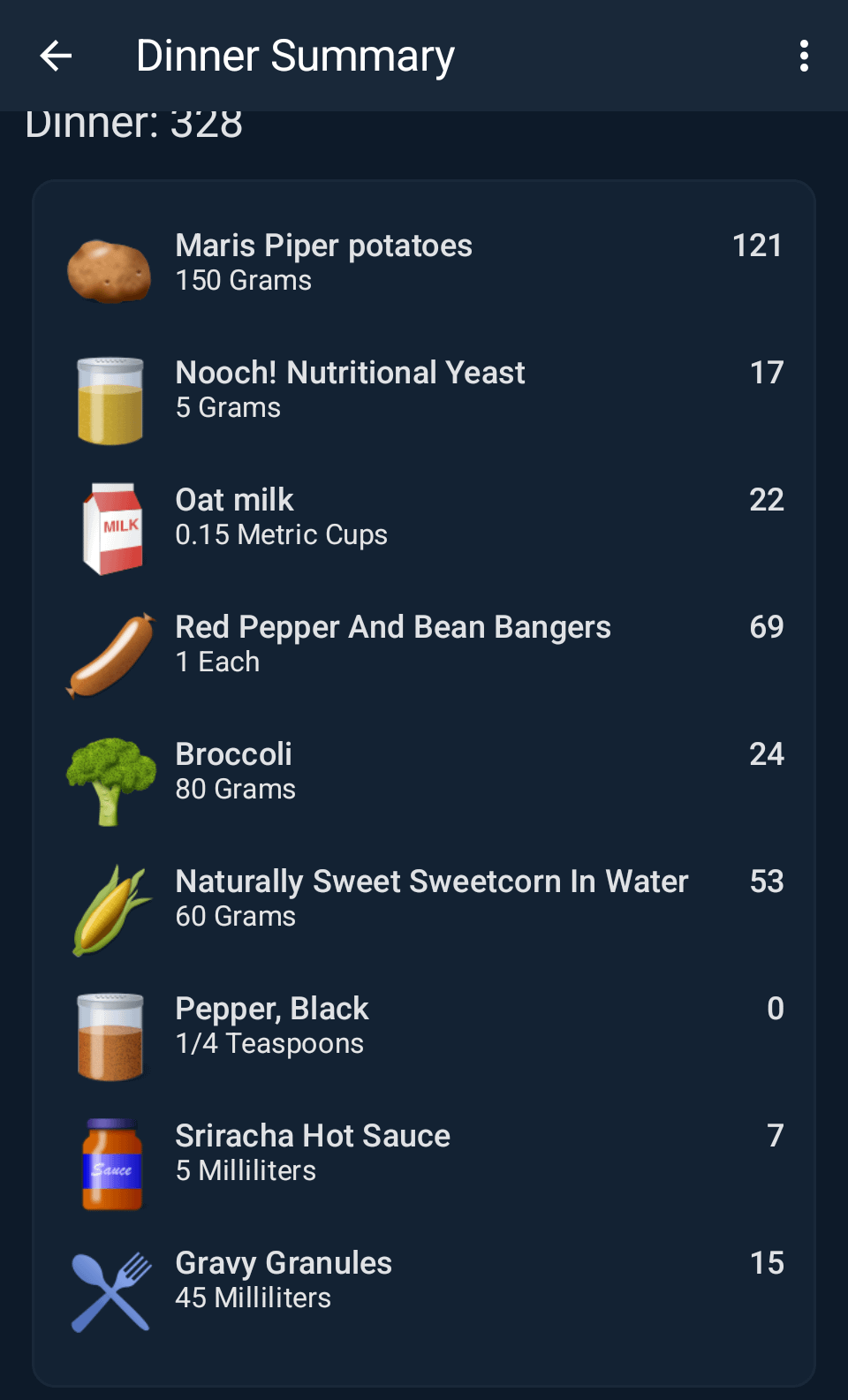Tap the broccoli icon
848x1400 pixels.
110,781
